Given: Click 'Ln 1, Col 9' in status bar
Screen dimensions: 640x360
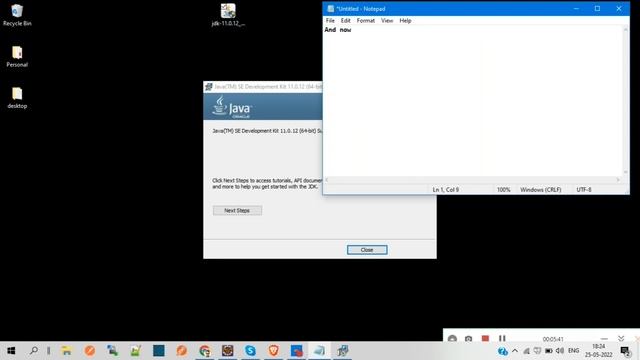Looking at the screenshot, I should click(x=446, y=190).
